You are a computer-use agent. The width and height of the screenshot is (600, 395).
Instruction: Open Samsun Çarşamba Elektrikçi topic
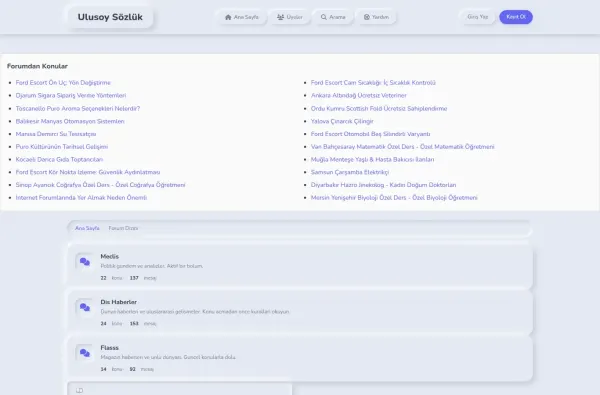click(350, 172)
